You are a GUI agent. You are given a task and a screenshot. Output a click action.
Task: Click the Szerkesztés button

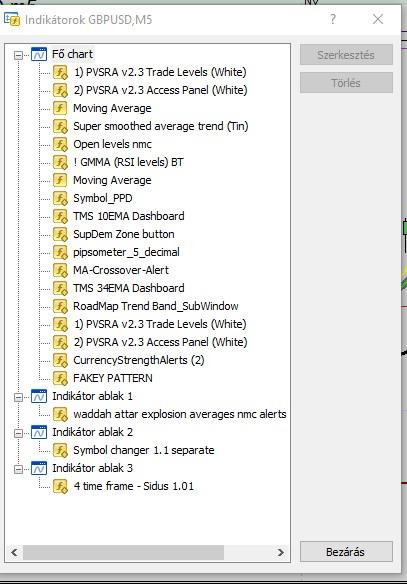pos(346,55)
